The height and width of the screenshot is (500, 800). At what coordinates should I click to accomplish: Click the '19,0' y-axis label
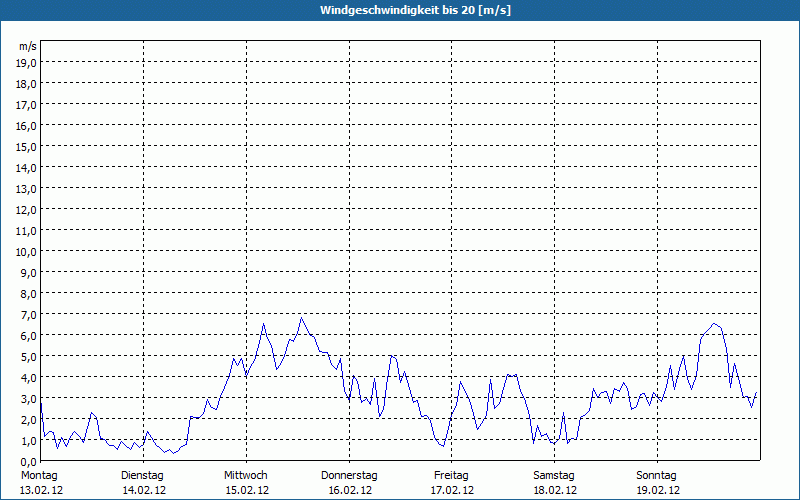27,62
